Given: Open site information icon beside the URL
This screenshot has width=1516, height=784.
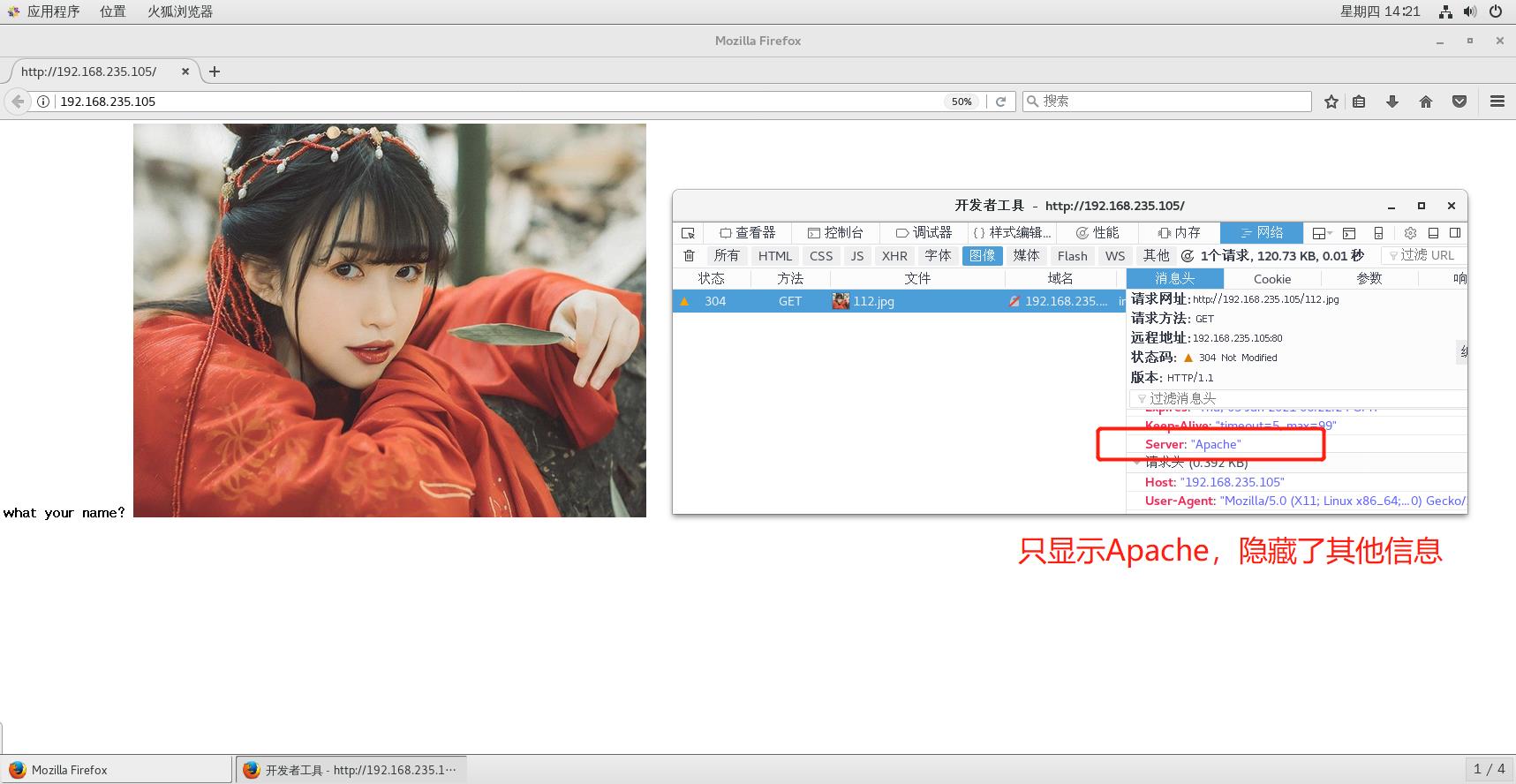Looking at the screenshot, I should (42, 102).
